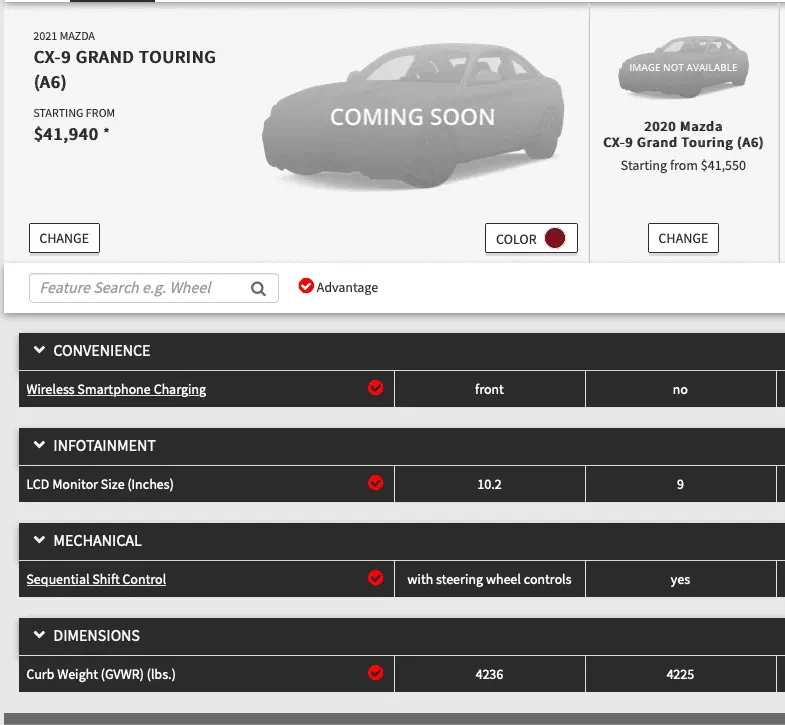Click Change button for 2020 Mazda CX-9
785x725 pixels.
[683, 238]
